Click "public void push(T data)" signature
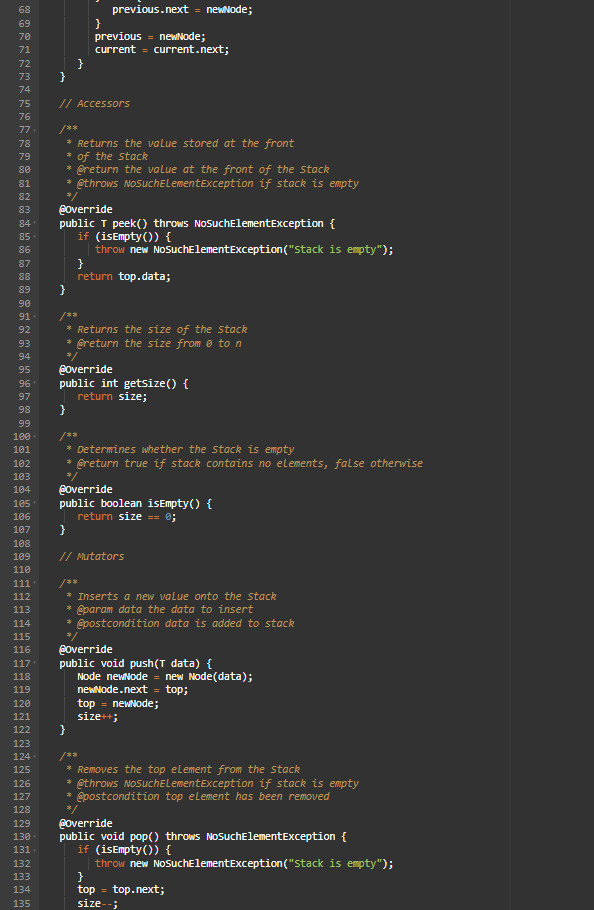The image size is (594, 910). click(x=130, y=663)
